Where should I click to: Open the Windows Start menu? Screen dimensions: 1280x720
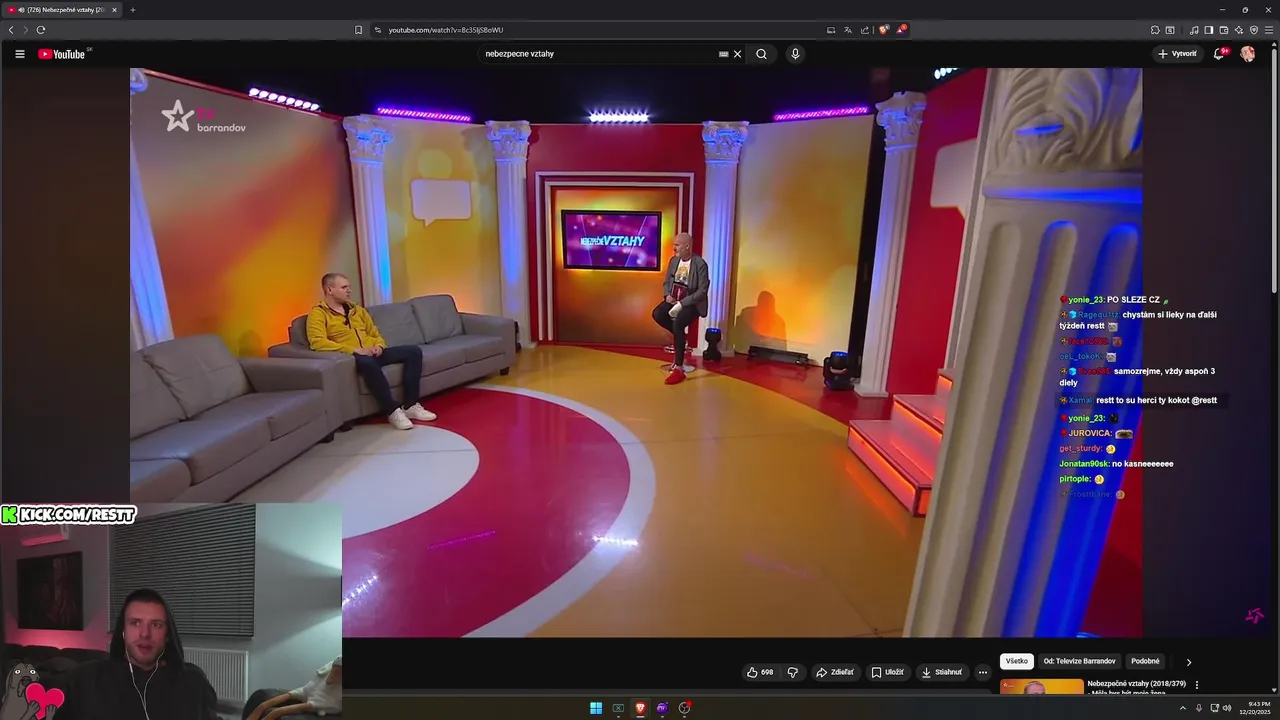click(x=596, y=708)
